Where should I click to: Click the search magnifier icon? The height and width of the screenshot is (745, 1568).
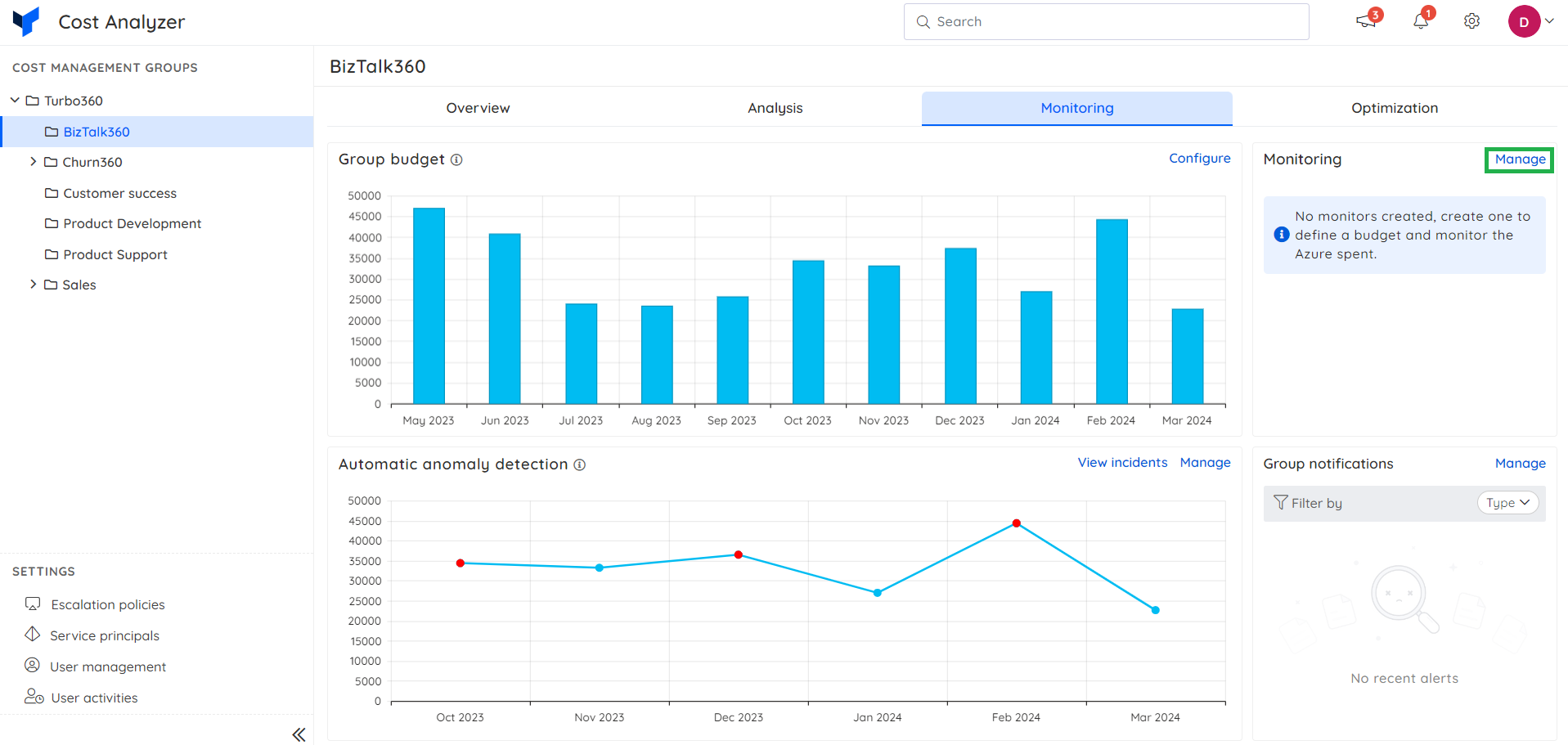coord(923,21)
